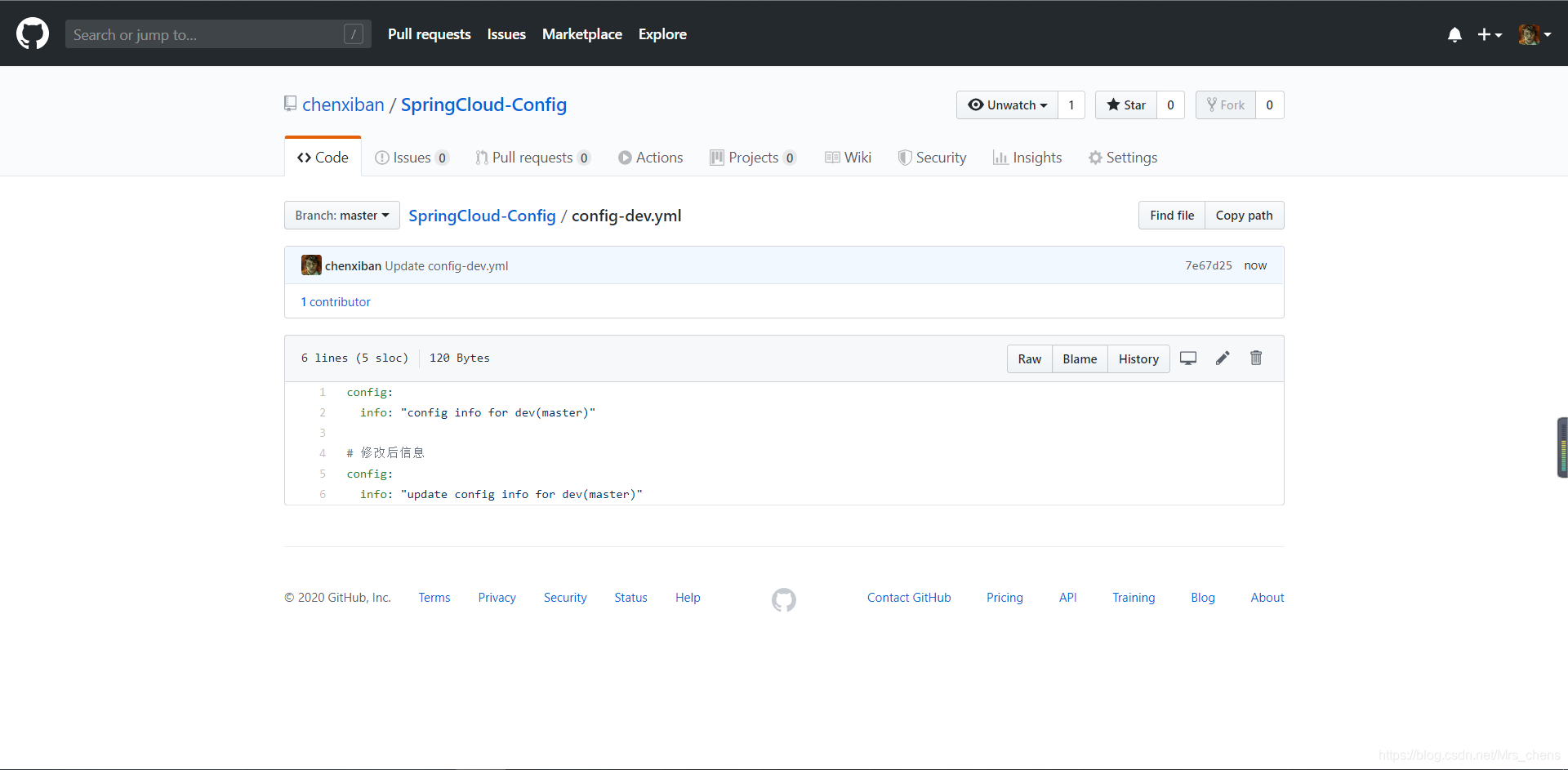Open the Insights tab
This screenshot has height=770, width=1568.
(1027, 158)
